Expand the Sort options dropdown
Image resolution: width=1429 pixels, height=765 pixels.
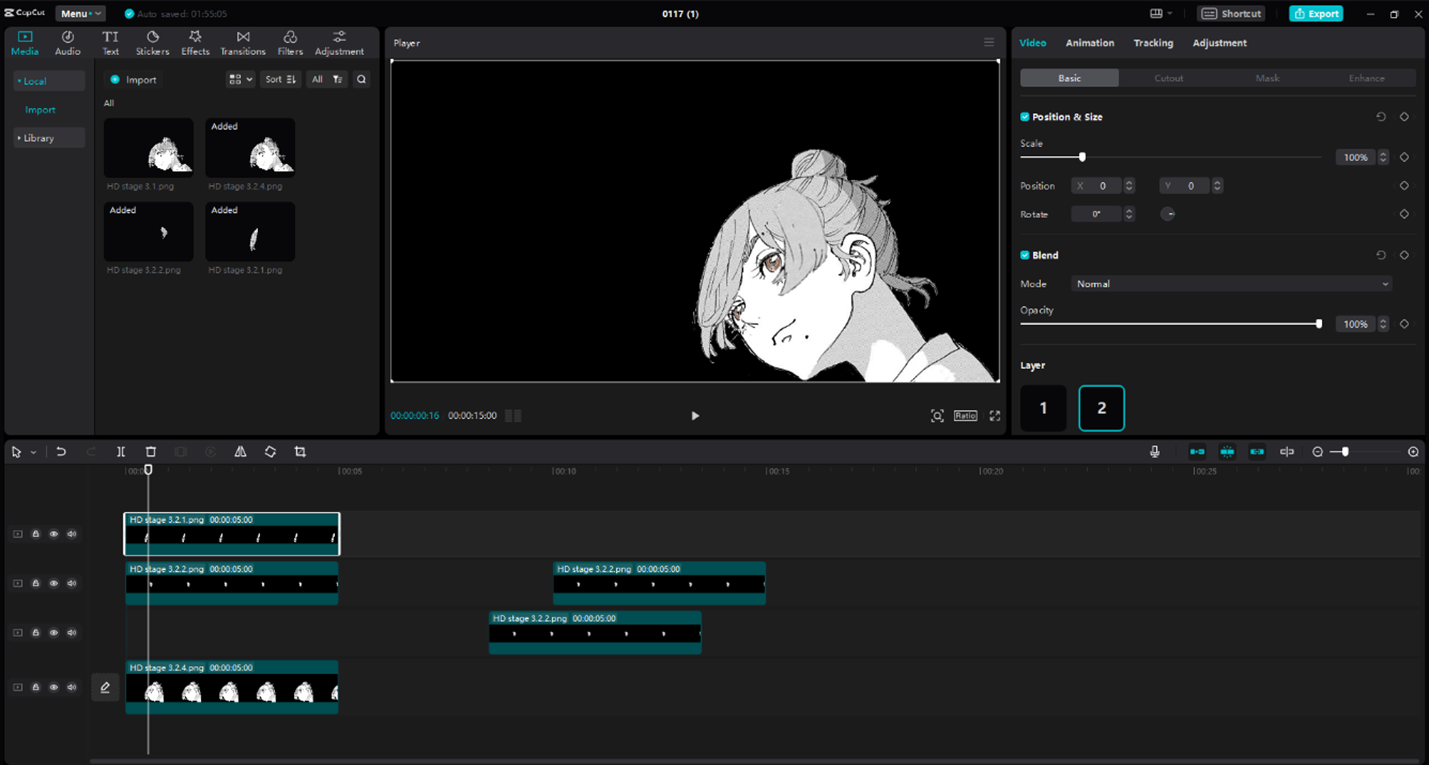pos(279,80)
